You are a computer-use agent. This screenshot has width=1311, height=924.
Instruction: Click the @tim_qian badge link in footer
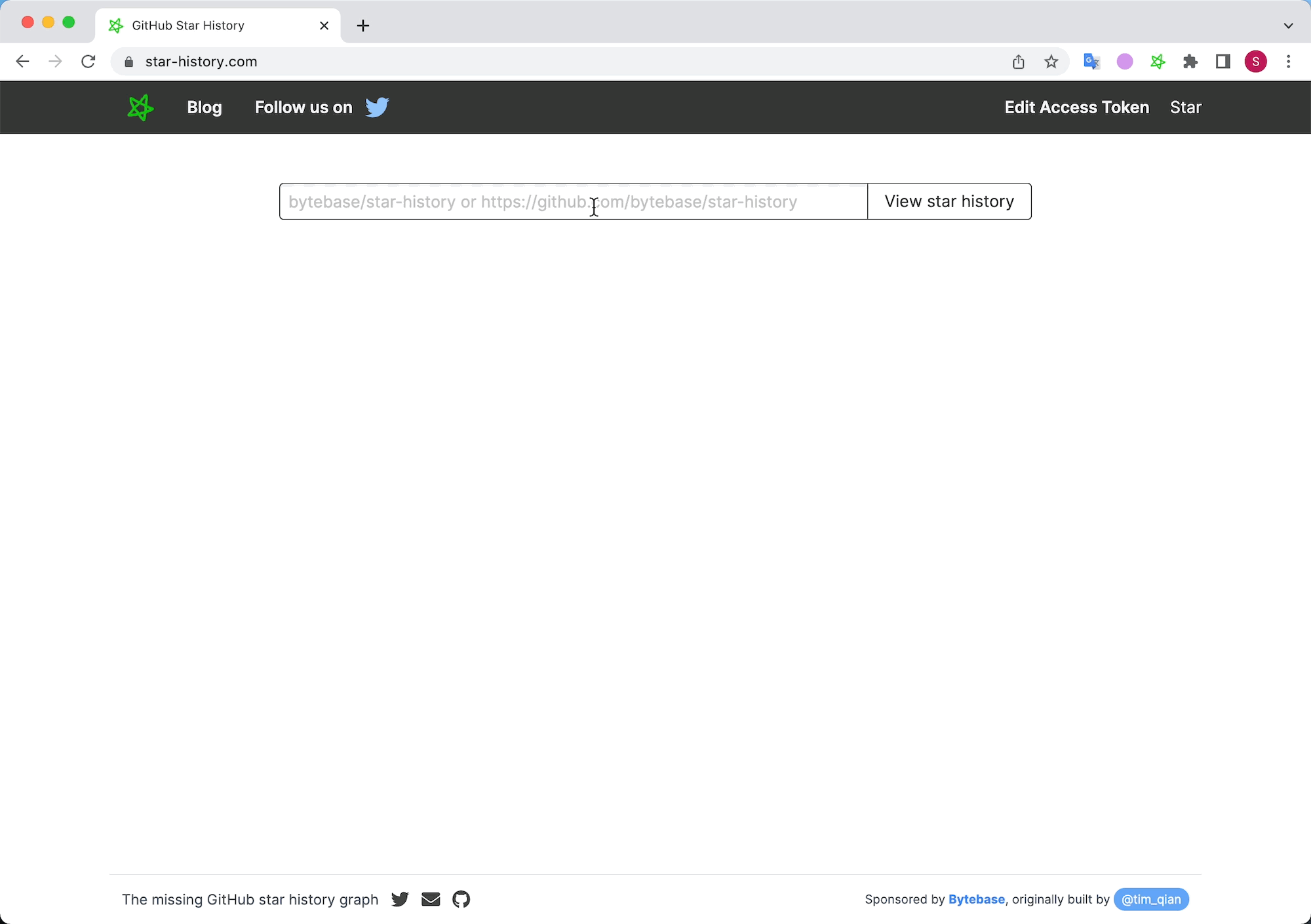click(1150, 899)
